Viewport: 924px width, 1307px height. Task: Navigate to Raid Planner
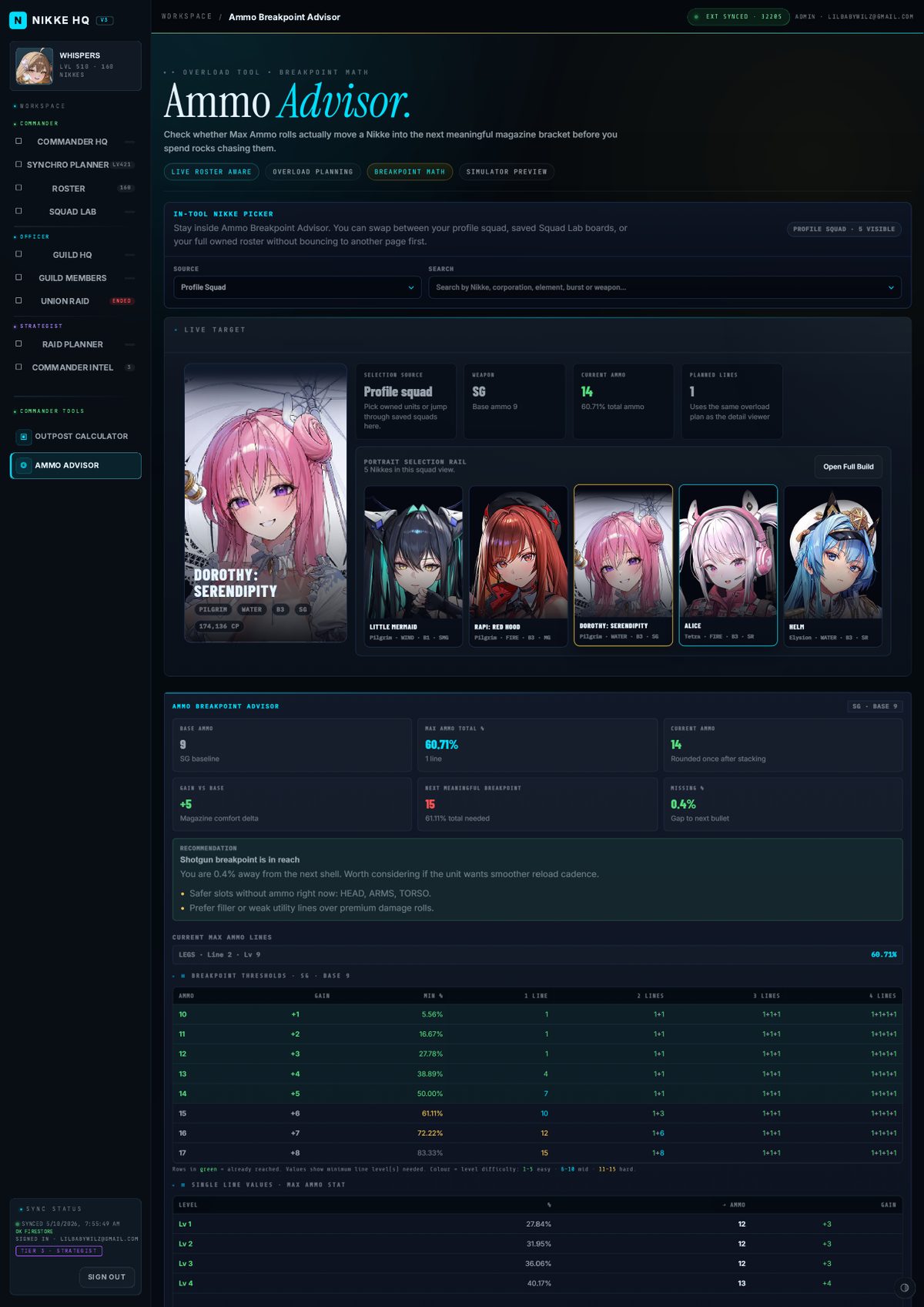[75, 344]
